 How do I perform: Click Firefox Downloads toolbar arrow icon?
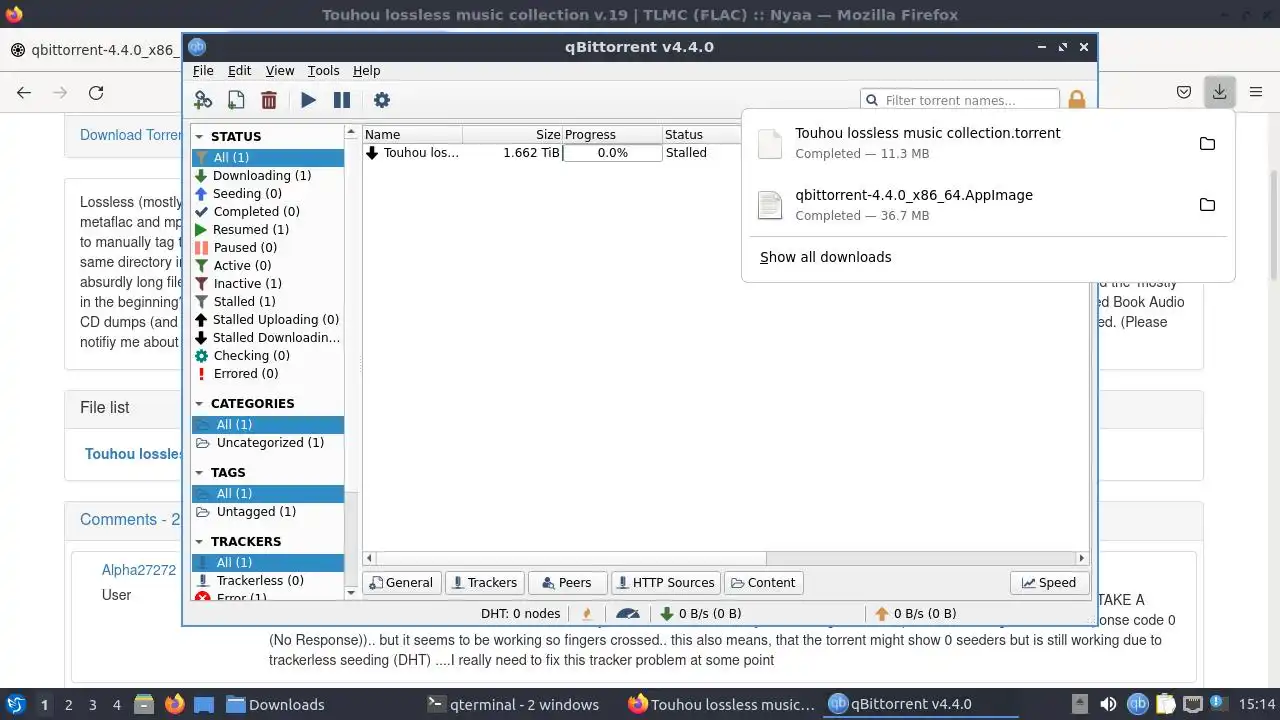point(1220,92)
